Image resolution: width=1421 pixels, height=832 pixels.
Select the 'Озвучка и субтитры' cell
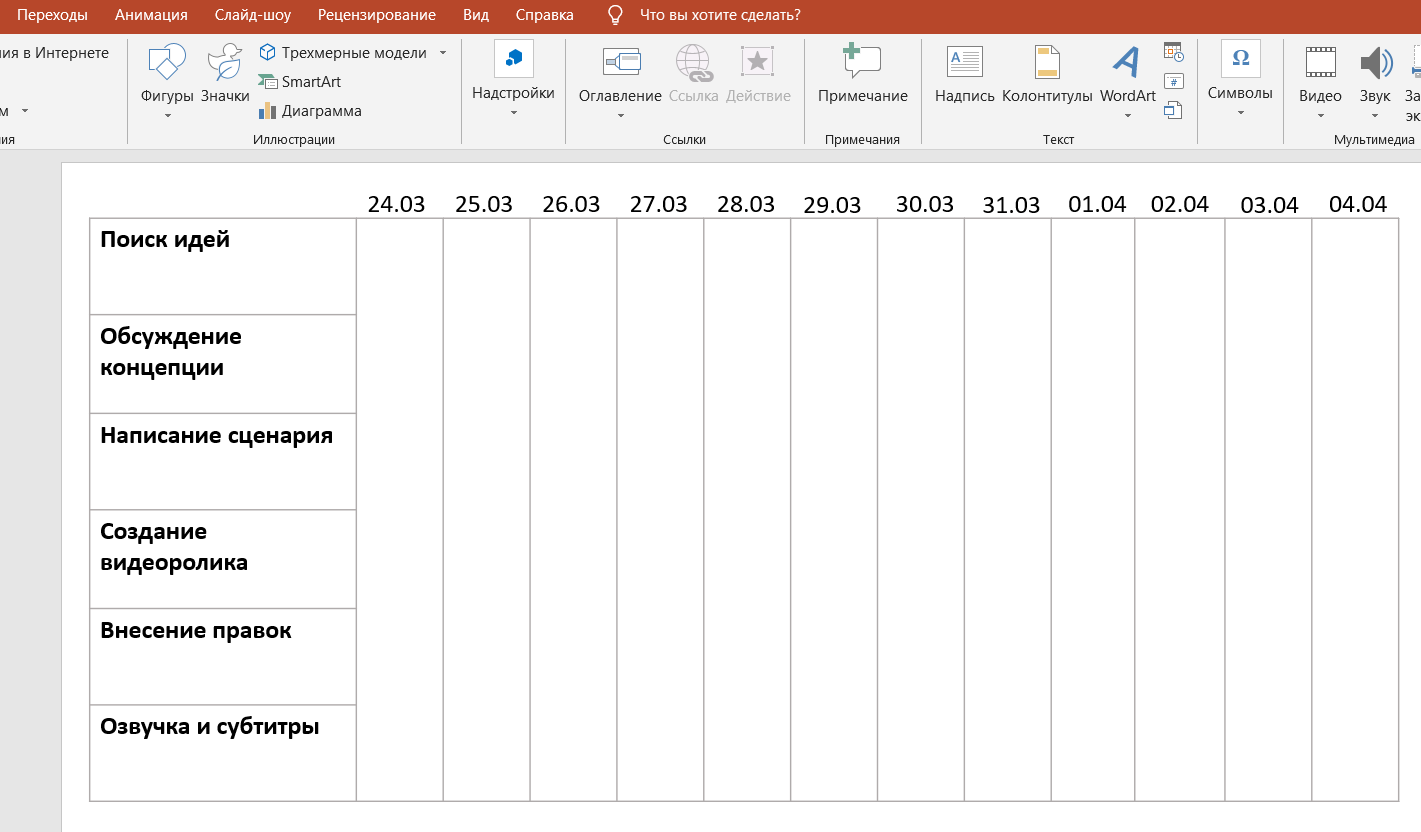(x=223, y=753)
